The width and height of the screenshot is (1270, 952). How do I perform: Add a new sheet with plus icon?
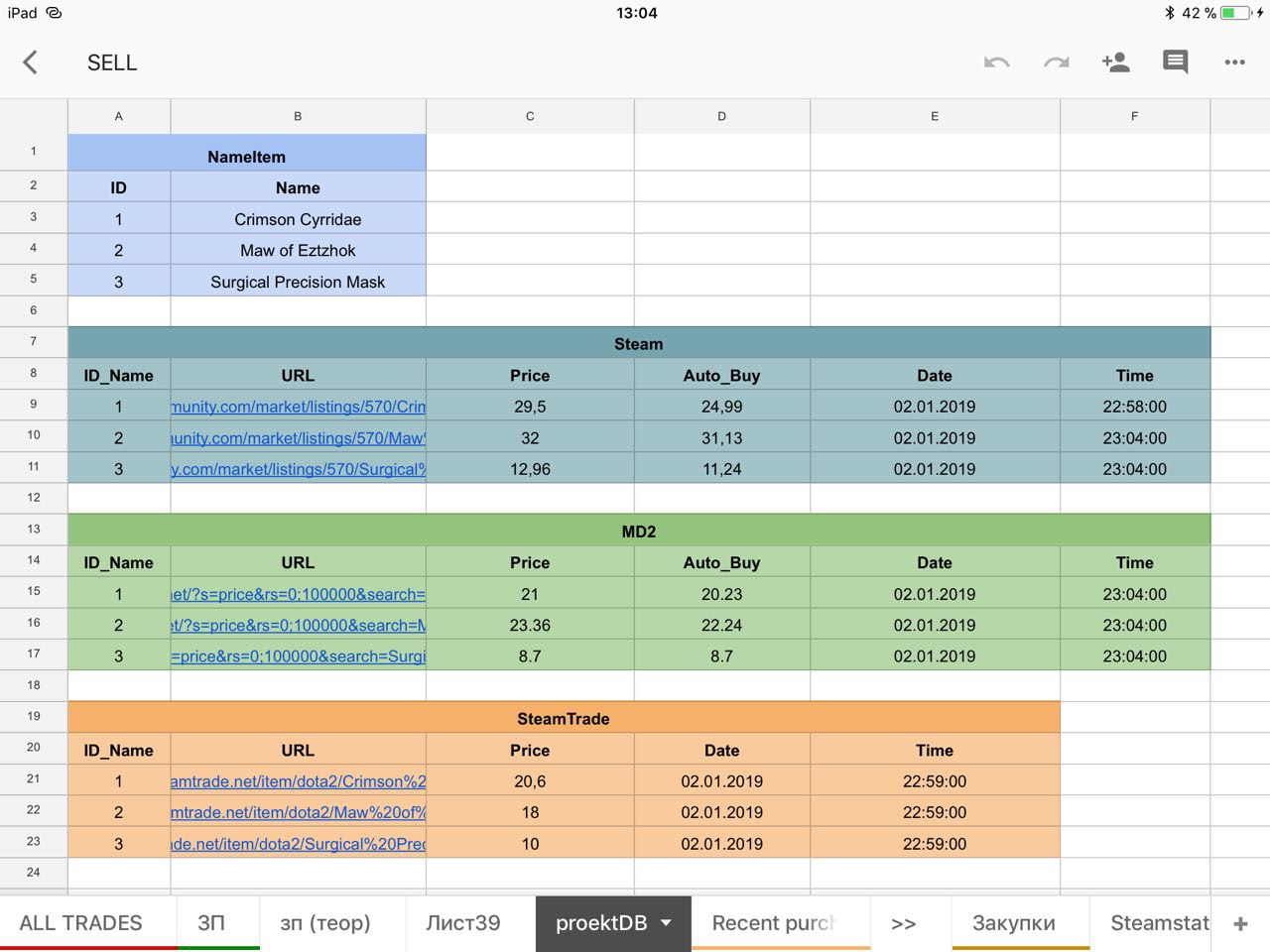pyautogui.click(x=1240, y=923)
